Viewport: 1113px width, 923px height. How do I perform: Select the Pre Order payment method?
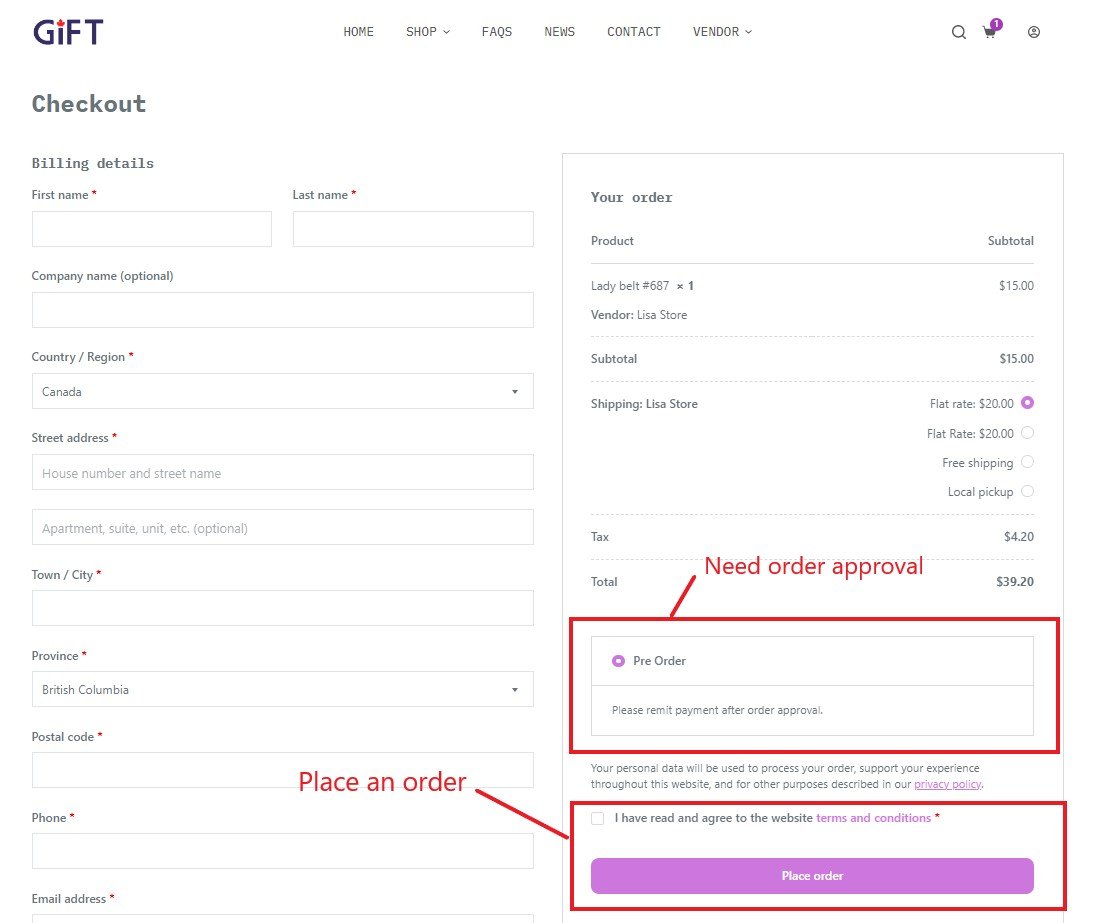tap(620, 661)
